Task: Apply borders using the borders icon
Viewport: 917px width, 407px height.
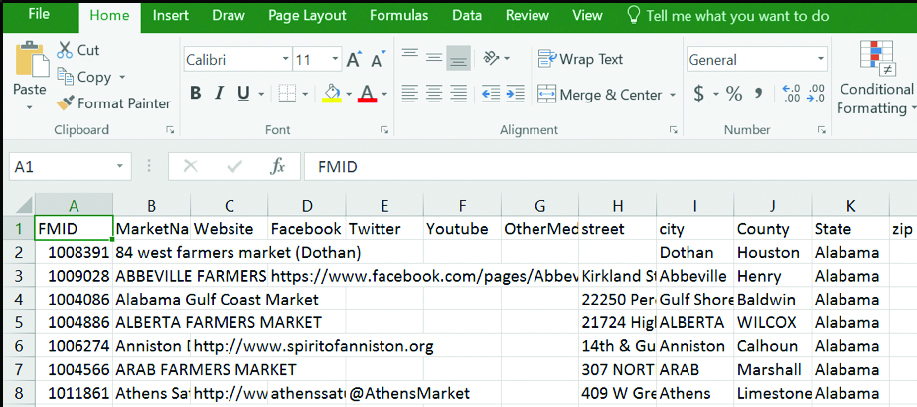Action: click(287, 94)
